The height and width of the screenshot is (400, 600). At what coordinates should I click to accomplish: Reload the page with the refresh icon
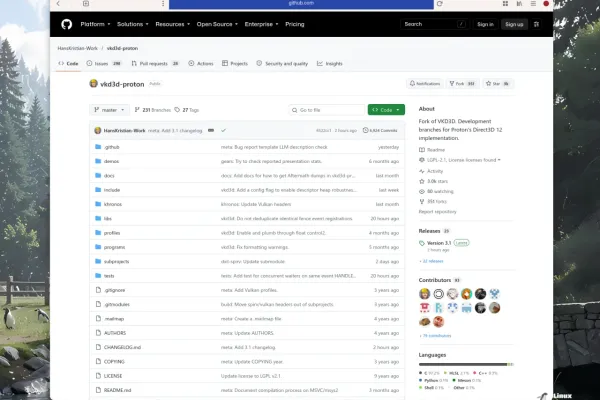[x=440, y=4]
